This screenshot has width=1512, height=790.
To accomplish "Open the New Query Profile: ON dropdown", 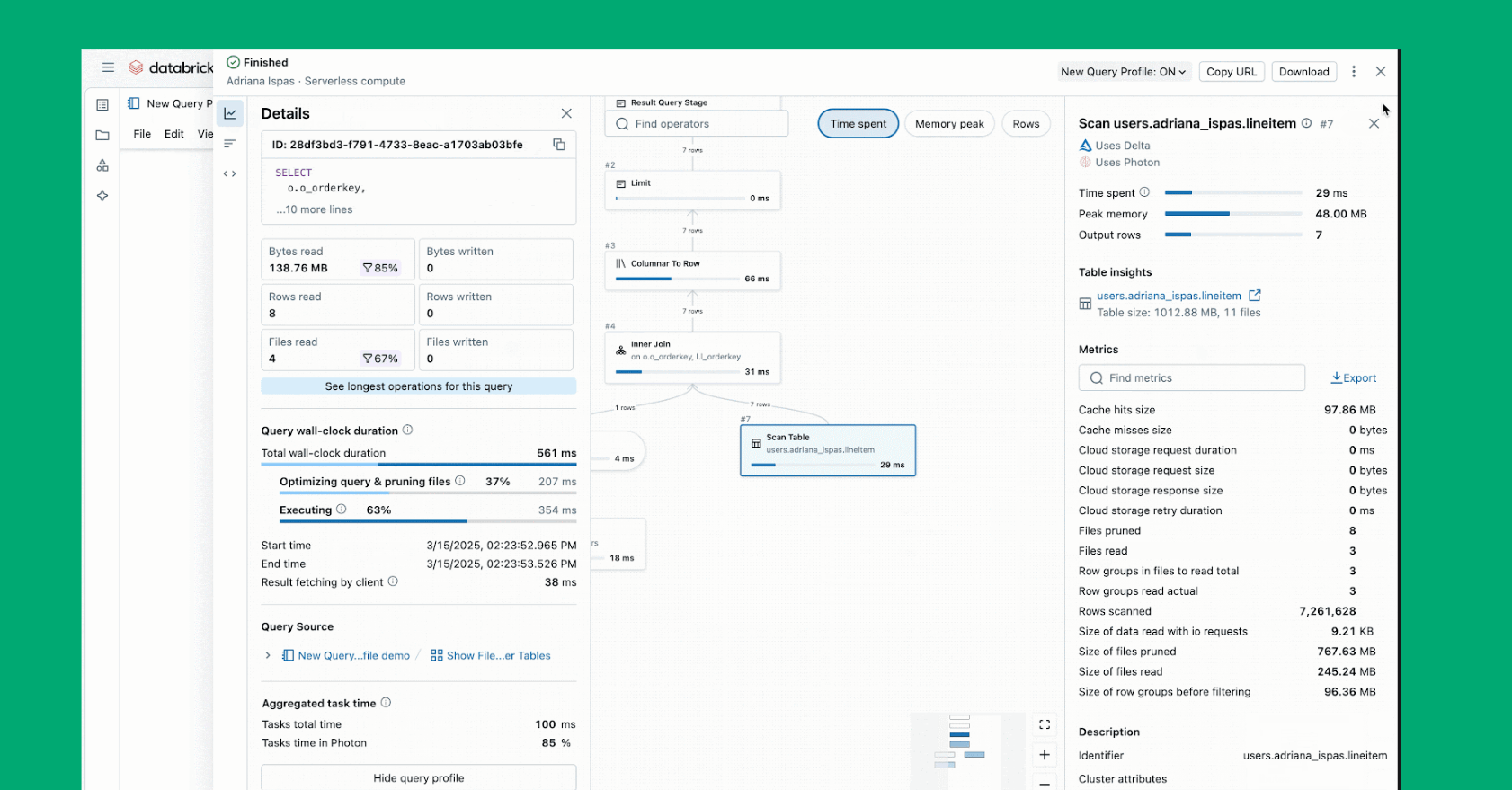I will (x=1123, y=72).
